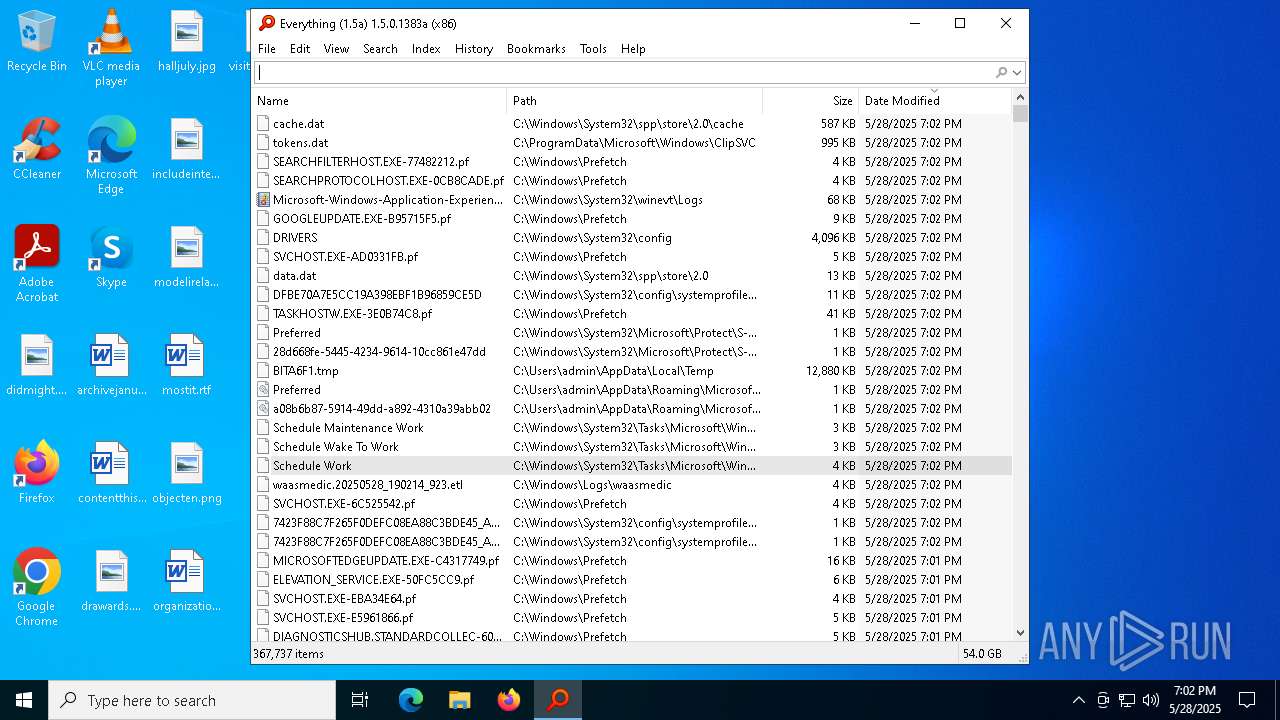Open the Bookmarks menu
The width and height of the screenshot is (1280, 720).
[x=536, y=48]
